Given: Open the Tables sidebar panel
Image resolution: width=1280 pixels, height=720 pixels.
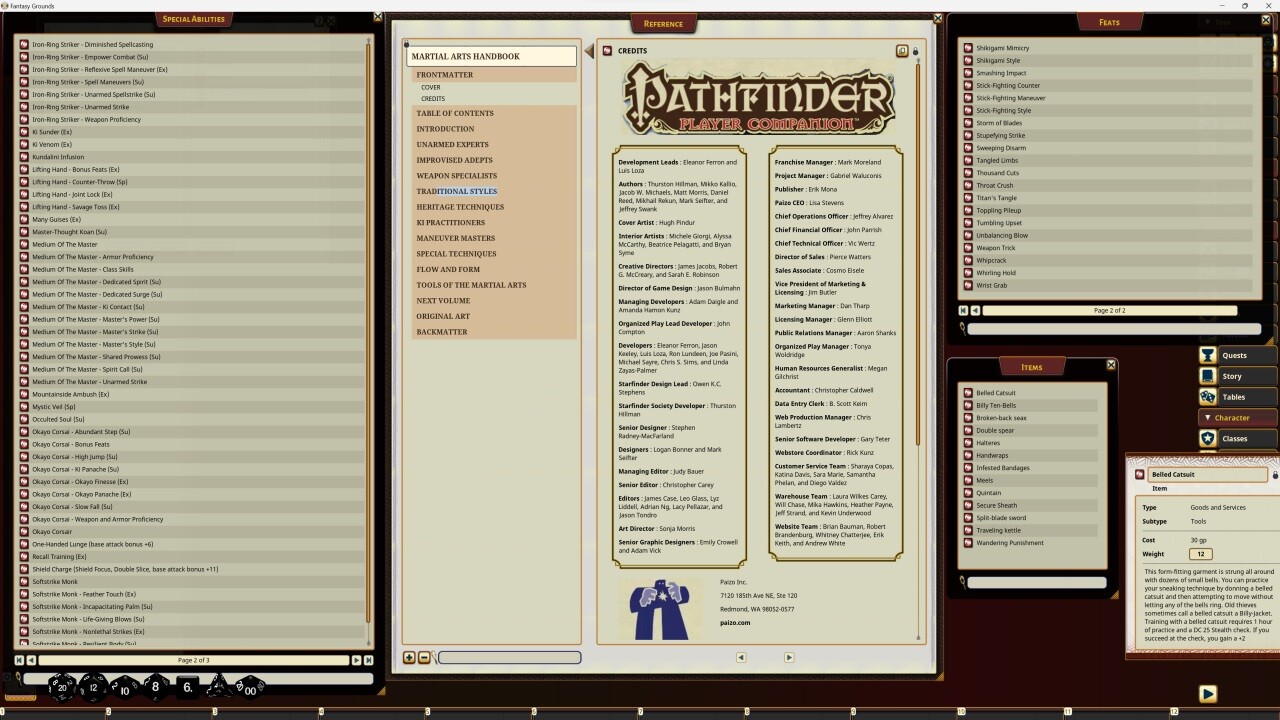Looking at the screenshot, I should [1236, 396].
